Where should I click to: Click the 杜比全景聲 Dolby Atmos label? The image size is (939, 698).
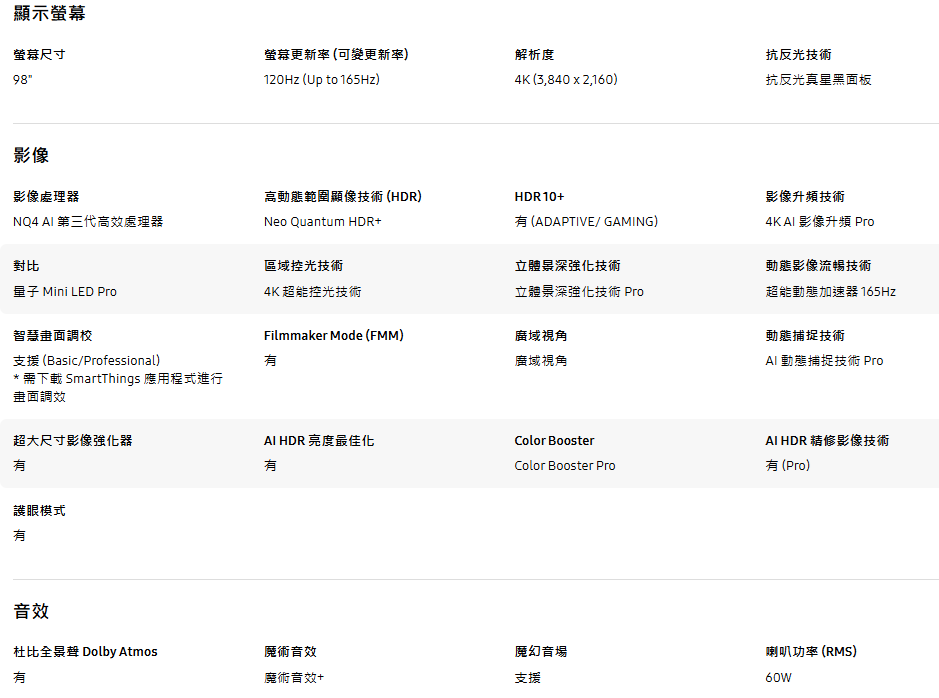tap(85, 652)
